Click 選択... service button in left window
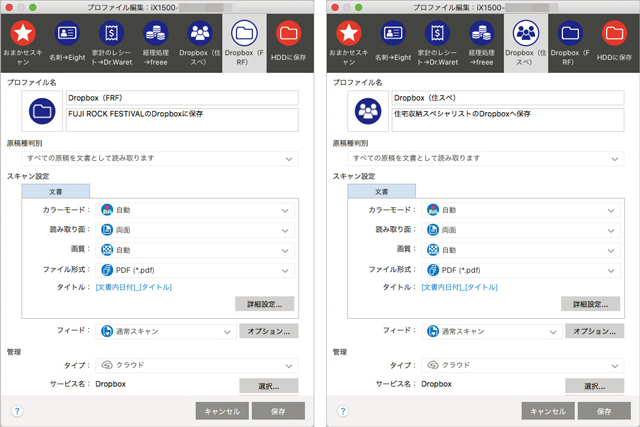Screen dimensions: 640x427 (269, 386)
